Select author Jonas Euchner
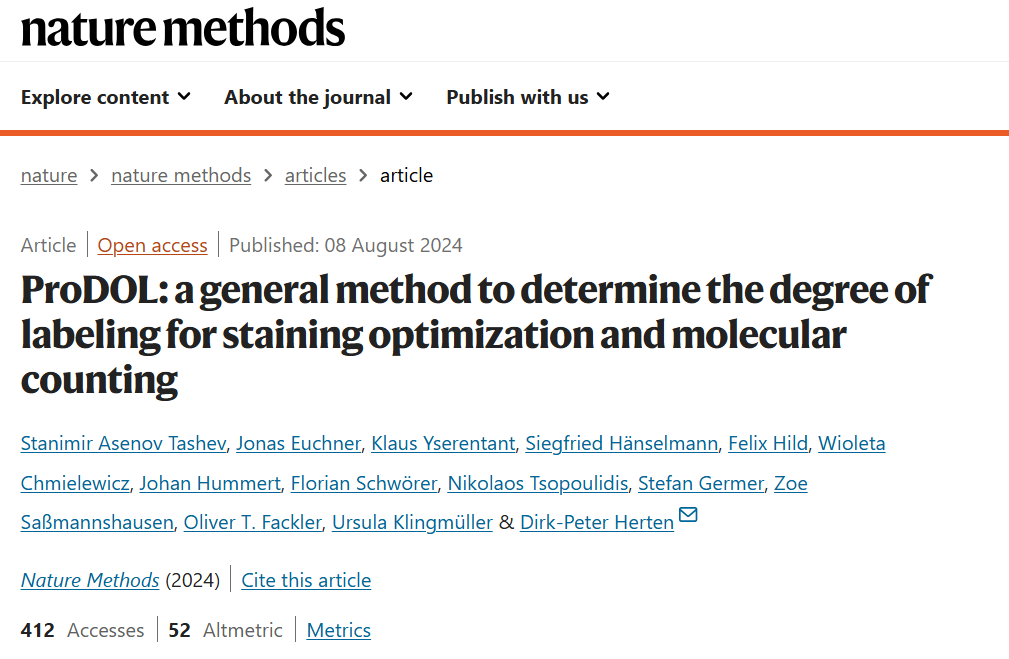This screenshot has height=659, width=1009. click(299, 443)
